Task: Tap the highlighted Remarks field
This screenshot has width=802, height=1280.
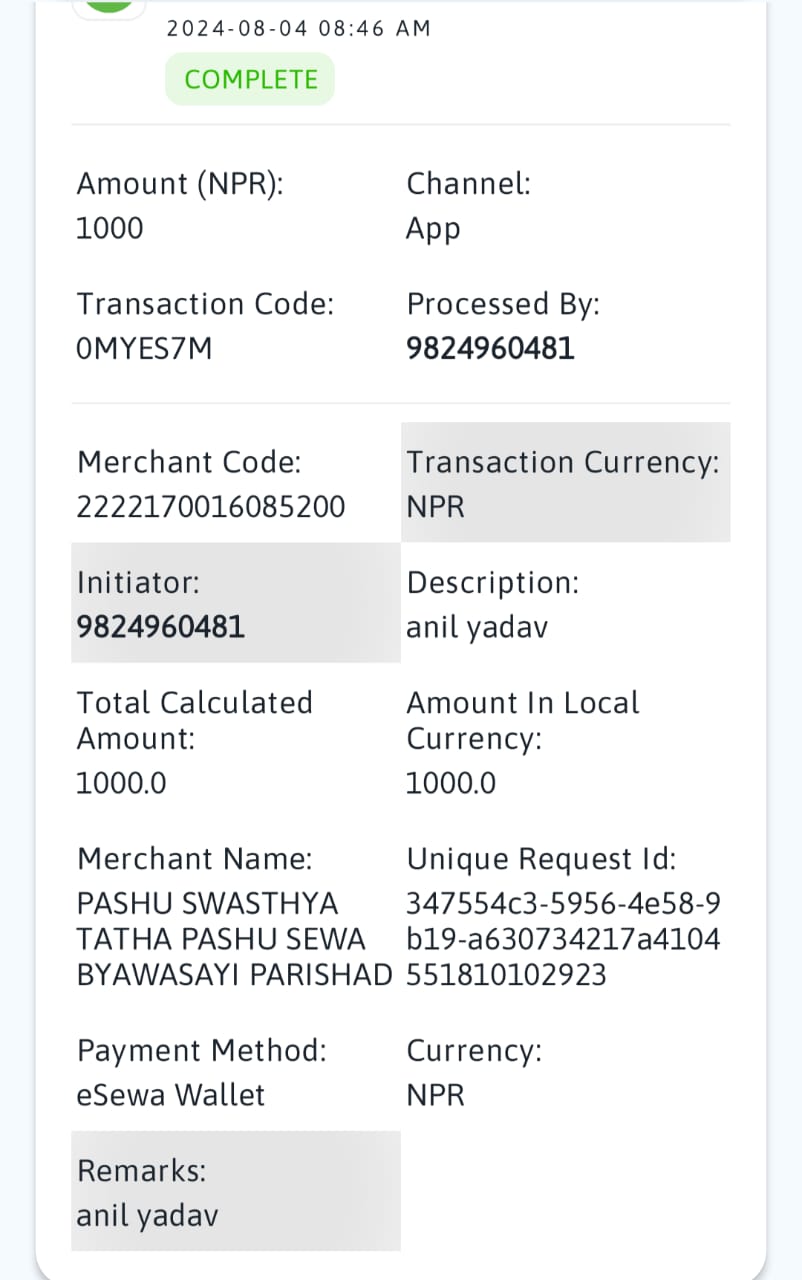Action: pyautogui.click(x=236, y=1191)
